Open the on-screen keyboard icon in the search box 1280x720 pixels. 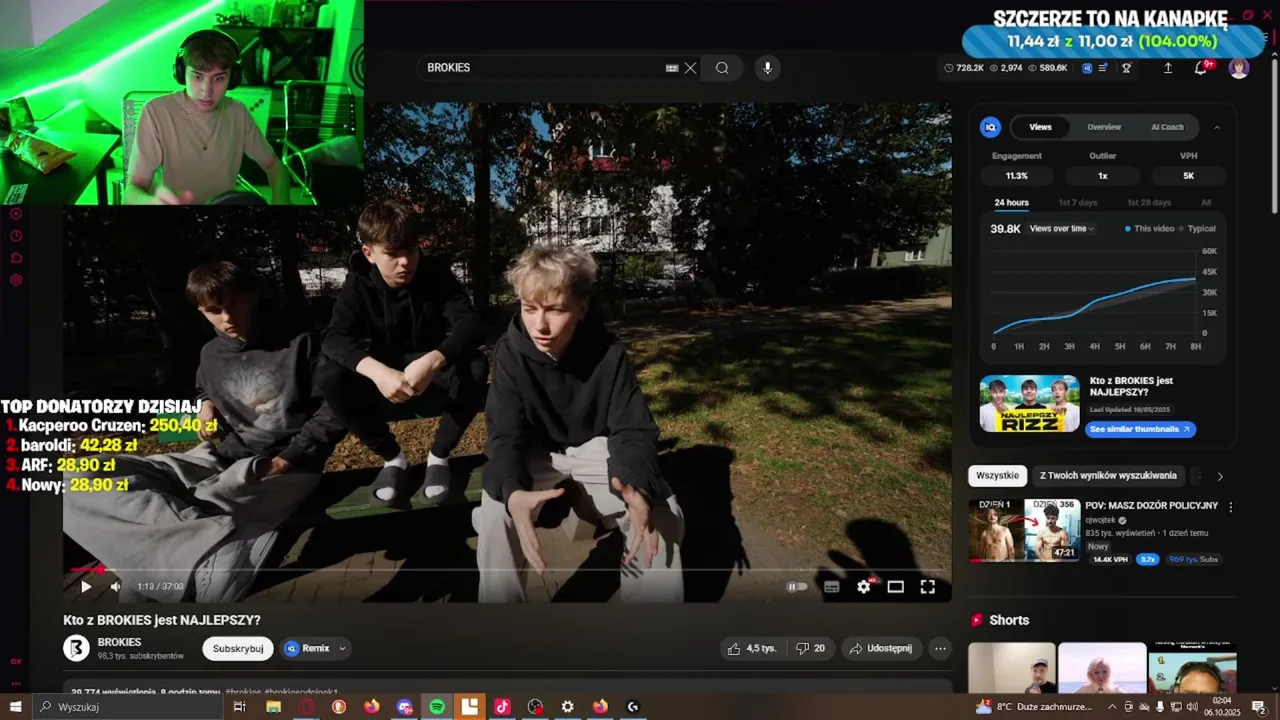(672, 68)
